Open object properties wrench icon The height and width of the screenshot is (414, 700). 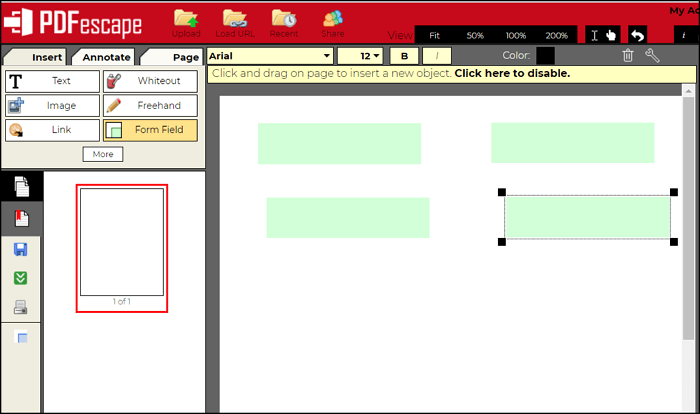(652, 56)
